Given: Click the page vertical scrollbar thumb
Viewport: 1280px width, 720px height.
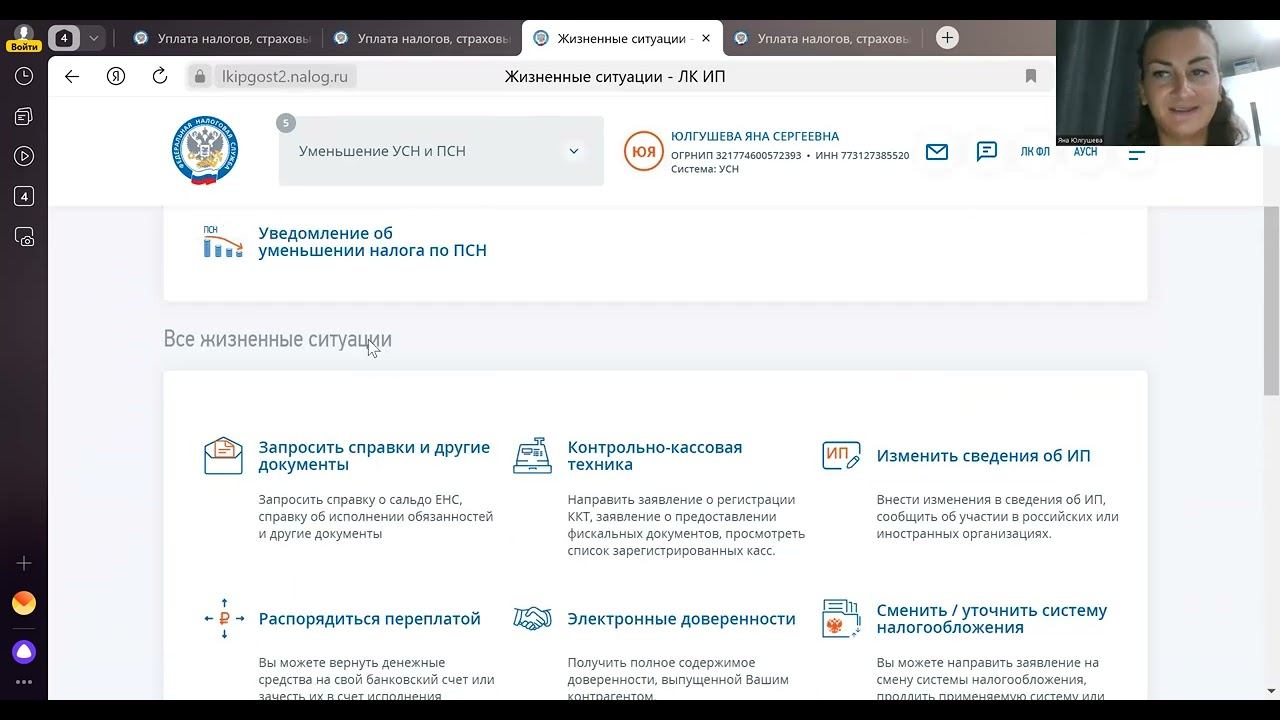Looking at the screenshot, I should tap(1271, 300).
